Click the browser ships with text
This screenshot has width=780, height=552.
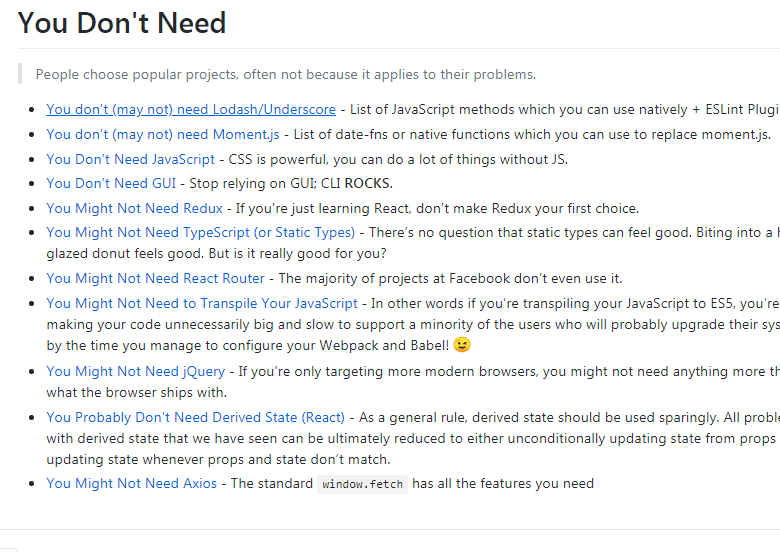point(136,392)
